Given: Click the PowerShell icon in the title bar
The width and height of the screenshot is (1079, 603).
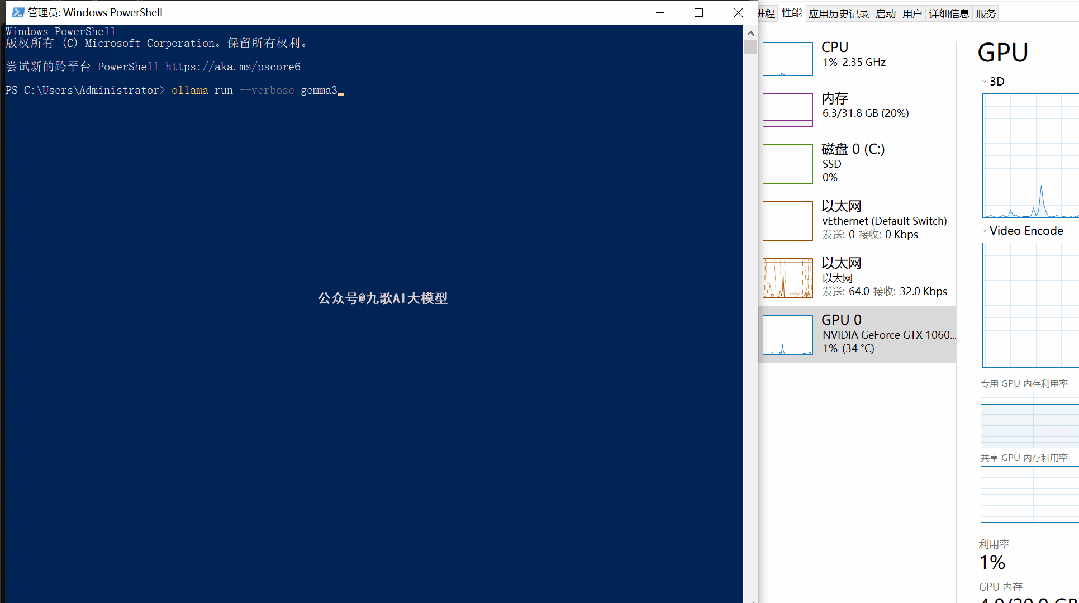Looking at the screenshot, I should tap(18, 12).
